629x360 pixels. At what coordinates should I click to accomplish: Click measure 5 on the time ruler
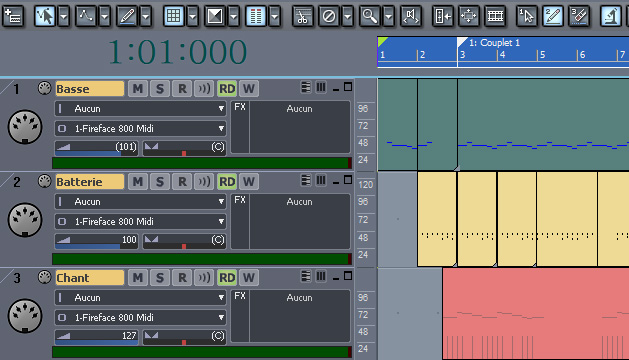pos(542,55)
